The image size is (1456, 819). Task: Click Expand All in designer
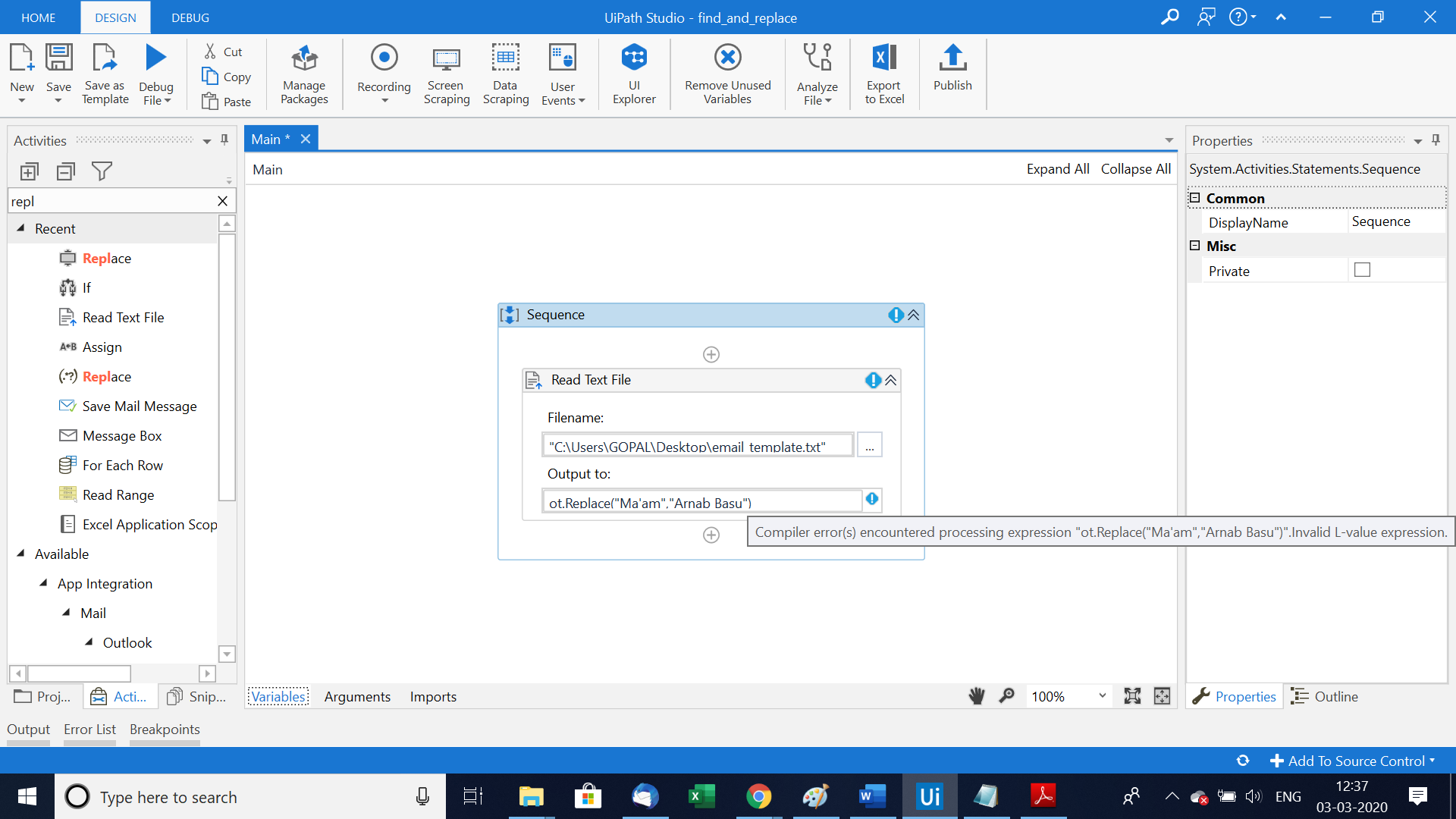pyautogui.click(x=1057, y=169)
